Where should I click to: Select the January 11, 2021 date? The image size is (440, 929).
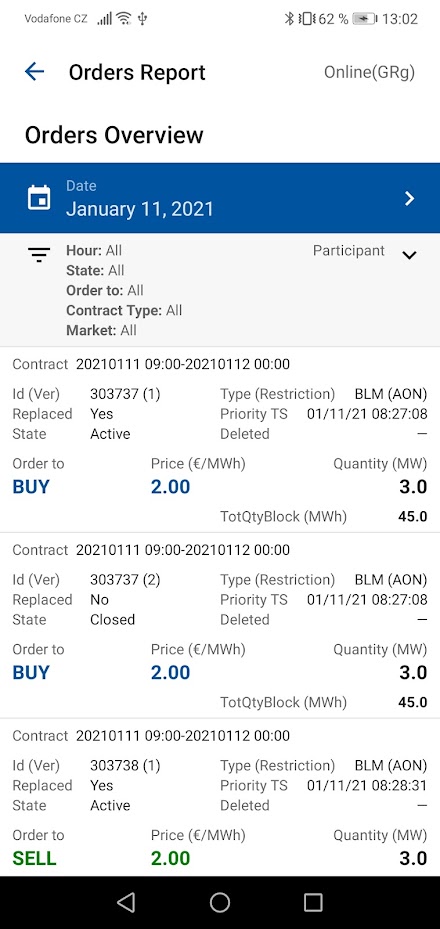140,209
